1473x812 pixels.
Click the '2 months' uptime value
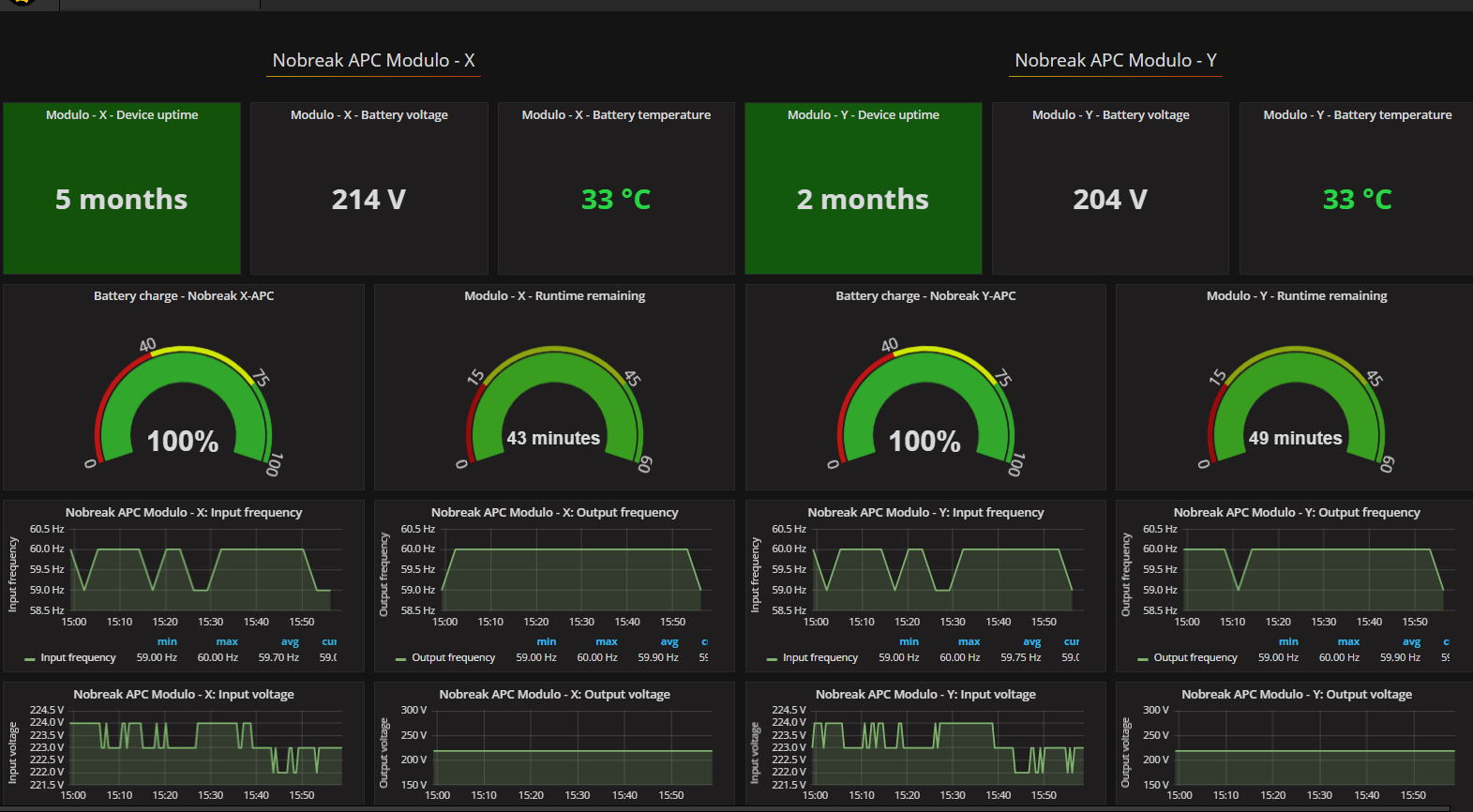coord(864,199)
